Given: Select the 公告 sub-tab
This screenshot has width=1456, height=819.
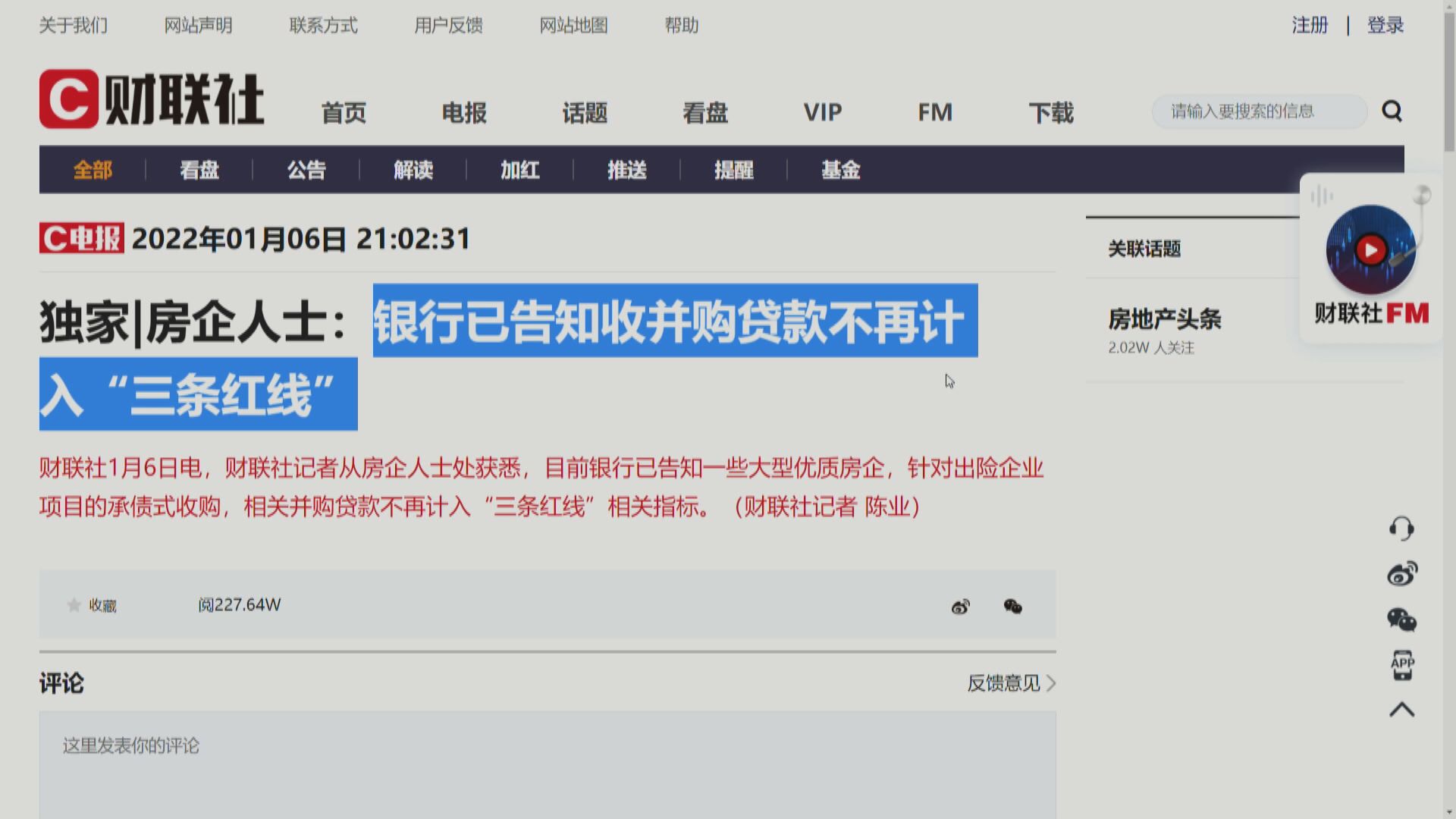Looking at the screenshot, I should point(306,171).
